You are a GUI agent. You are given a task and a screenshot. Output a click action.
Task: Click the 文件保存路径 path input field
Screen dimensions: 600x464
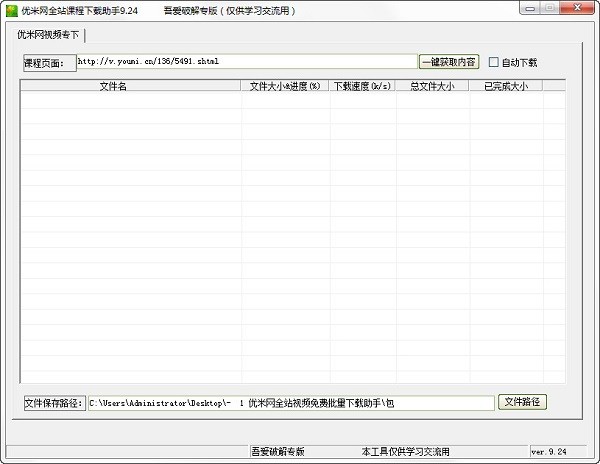(x=291, y=403)
